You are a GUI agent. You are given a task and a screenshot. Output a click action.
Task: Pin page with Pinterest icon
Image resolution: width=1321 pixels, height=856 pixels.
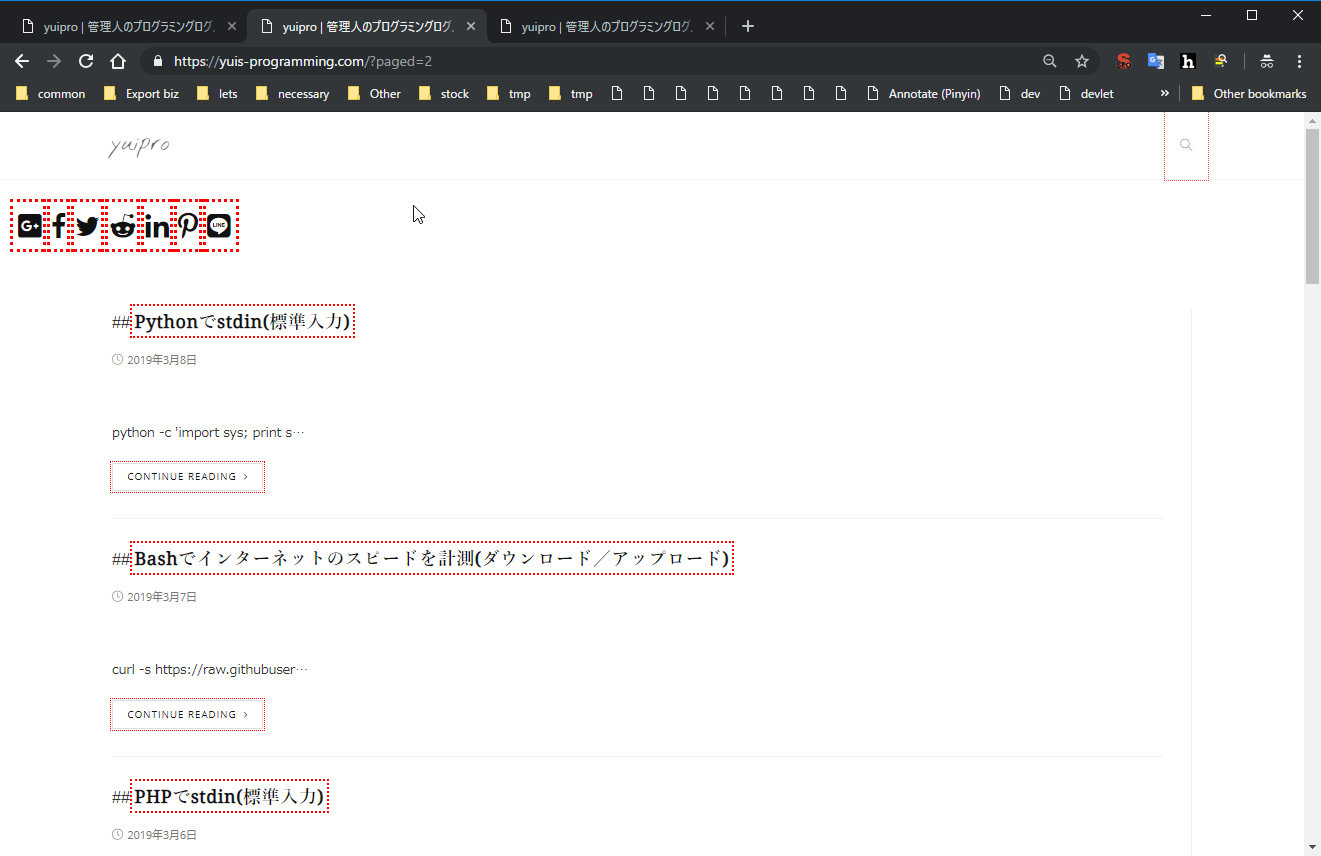(x=188, y=226)
